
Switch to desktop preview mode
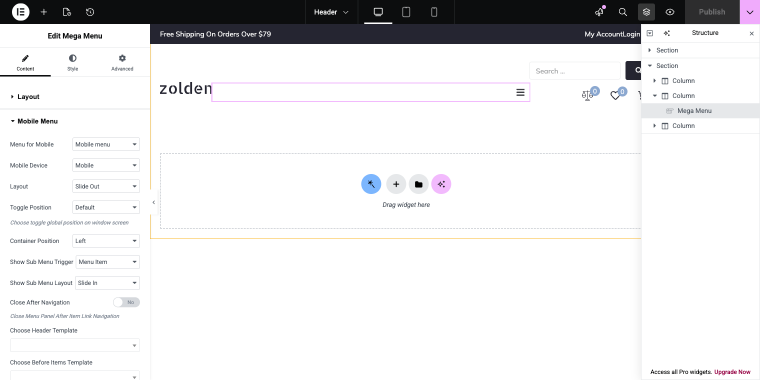[x=378, y=12]
